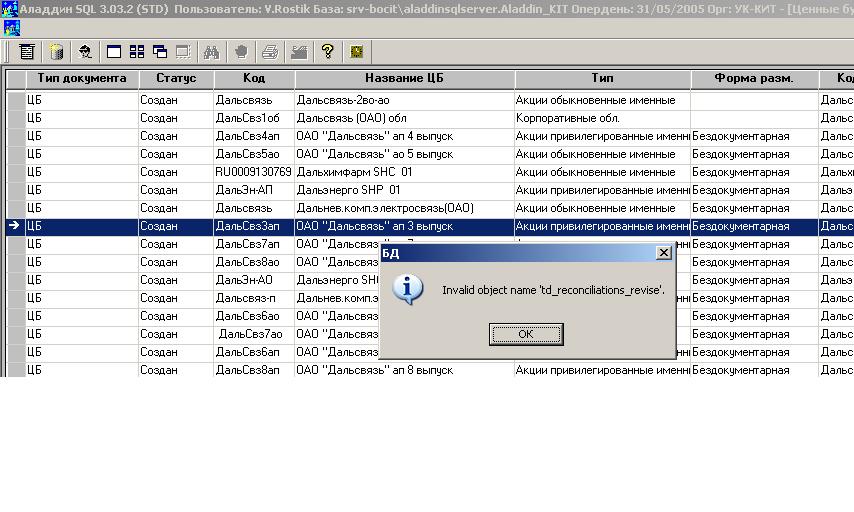This screenshot has width=854, height=512.
Task: Click the yellow clock toolbar icon
Action: [357, 52]
